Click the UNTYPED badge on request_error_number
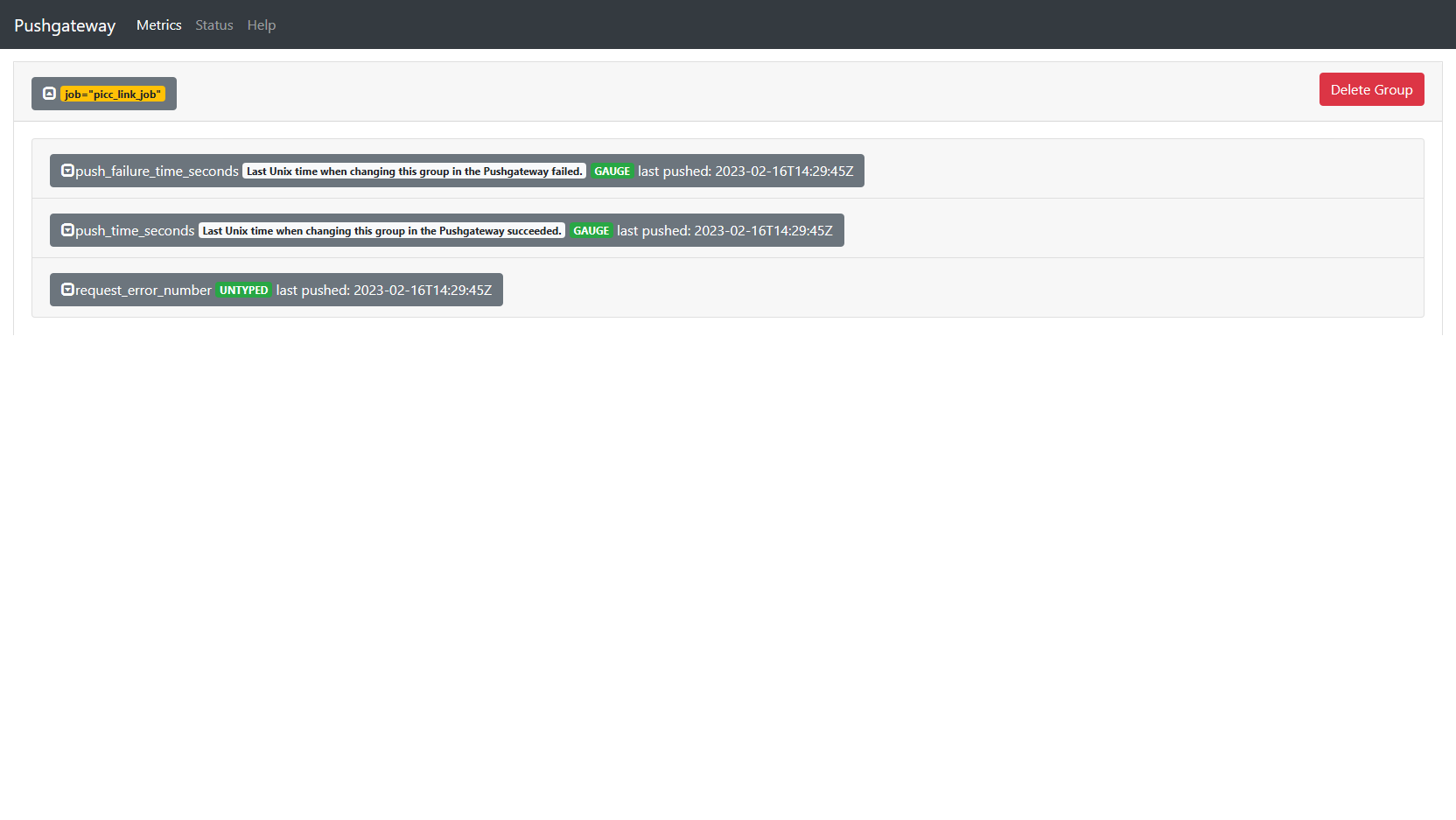This screenshot has width=1456, height=820. pyautogui.click(x=243, y=291)
